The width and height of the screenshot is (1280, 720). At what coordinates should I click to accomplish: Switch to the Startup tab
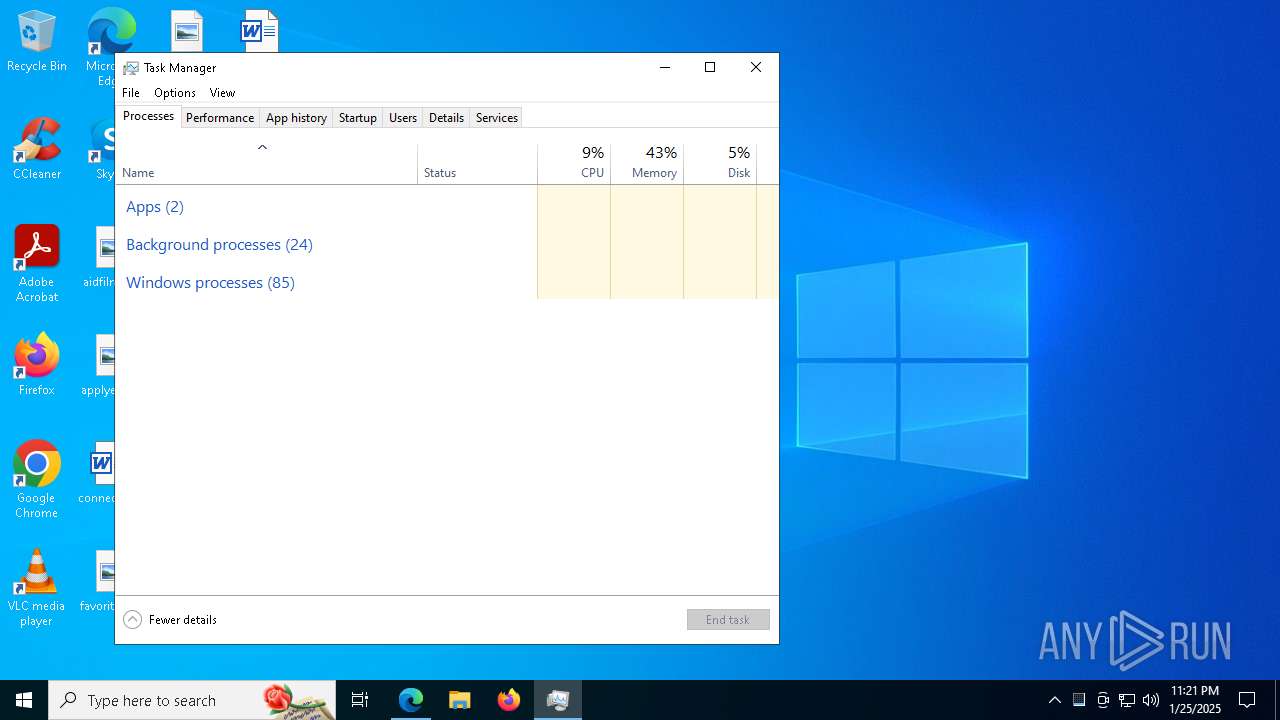[x=357, y=118]
